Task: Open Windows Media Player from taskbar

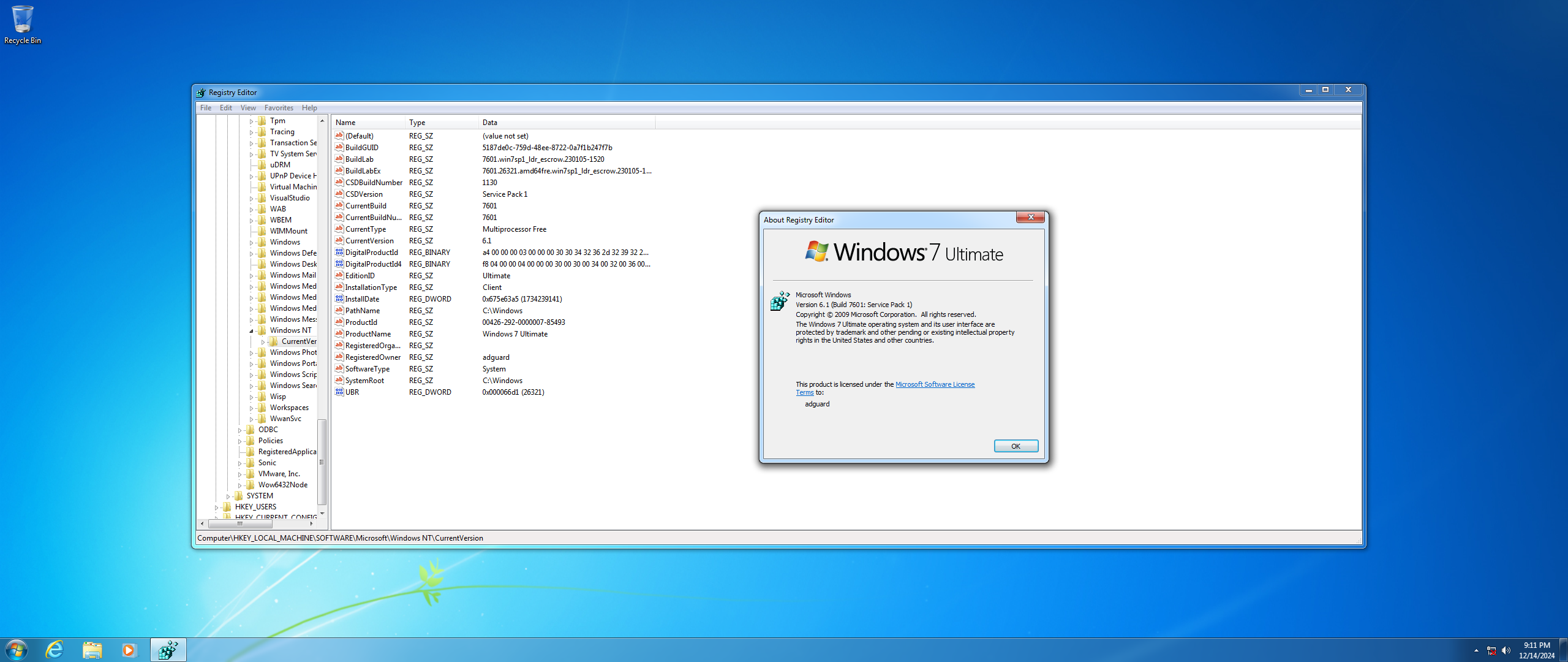Action: [129, 650]
